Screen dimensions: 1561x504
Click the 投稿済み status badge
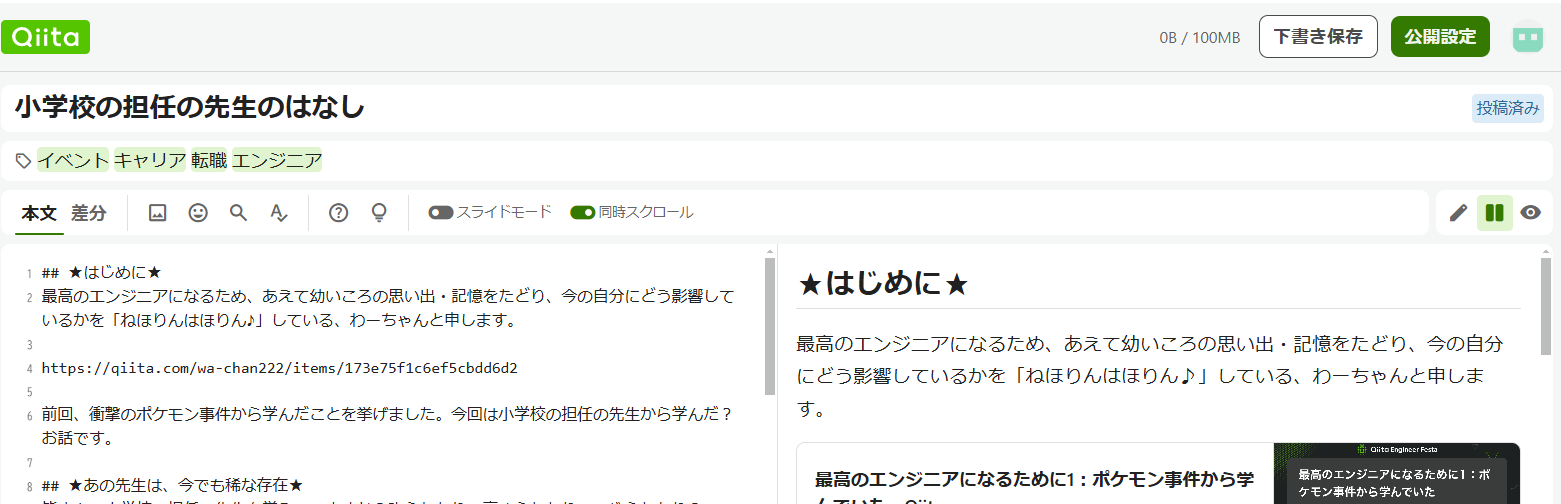[x=1508, y=108]
